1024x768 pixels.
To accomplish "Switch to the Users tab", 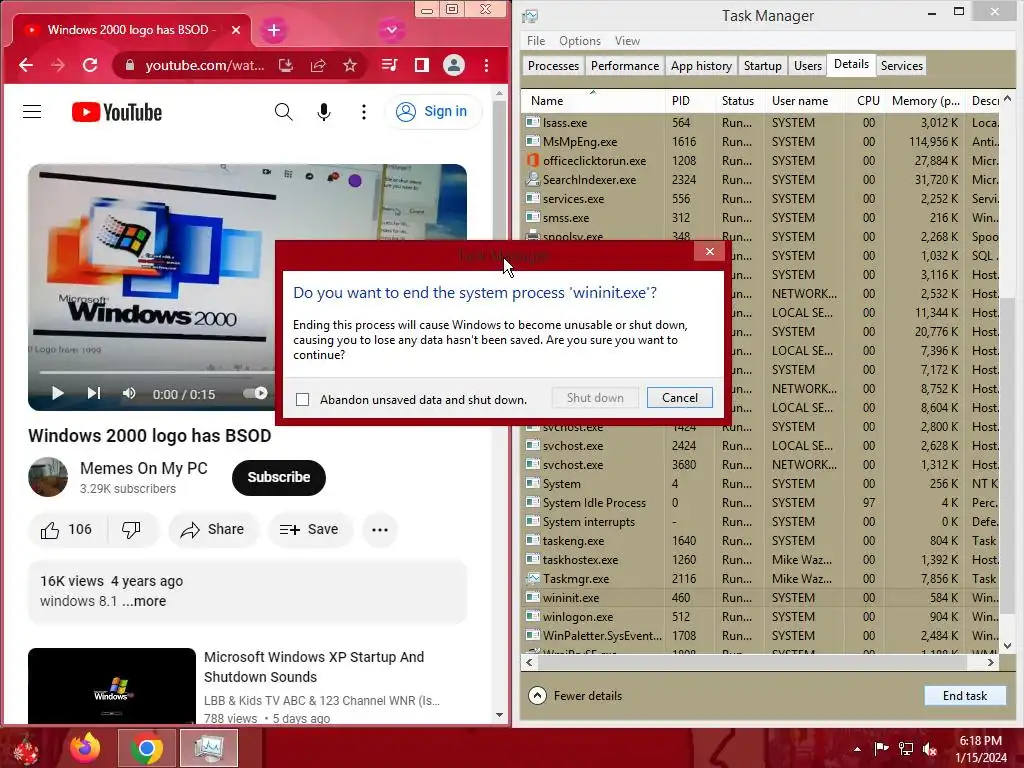I will [x=808, y=65].
